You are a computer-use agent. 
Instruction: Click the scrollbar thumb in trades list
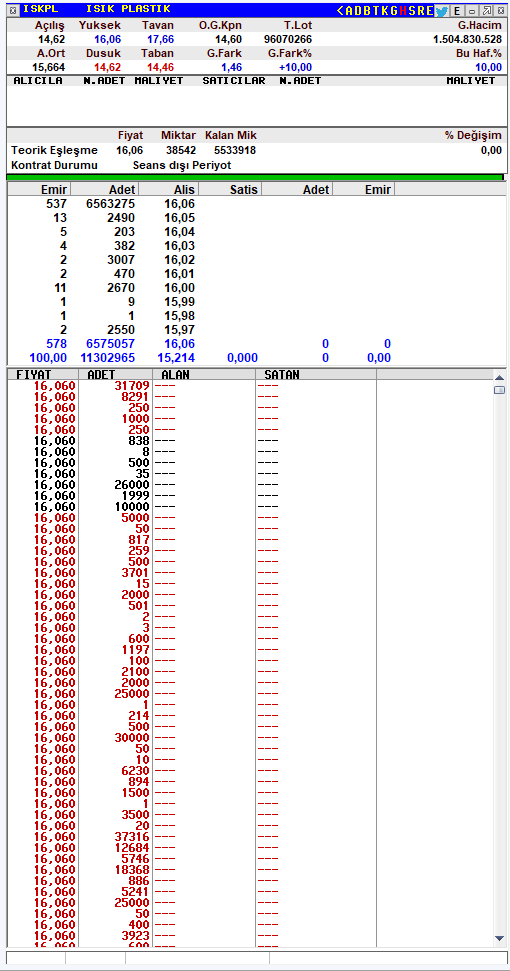pyautogui.click(x=499, y=390)
